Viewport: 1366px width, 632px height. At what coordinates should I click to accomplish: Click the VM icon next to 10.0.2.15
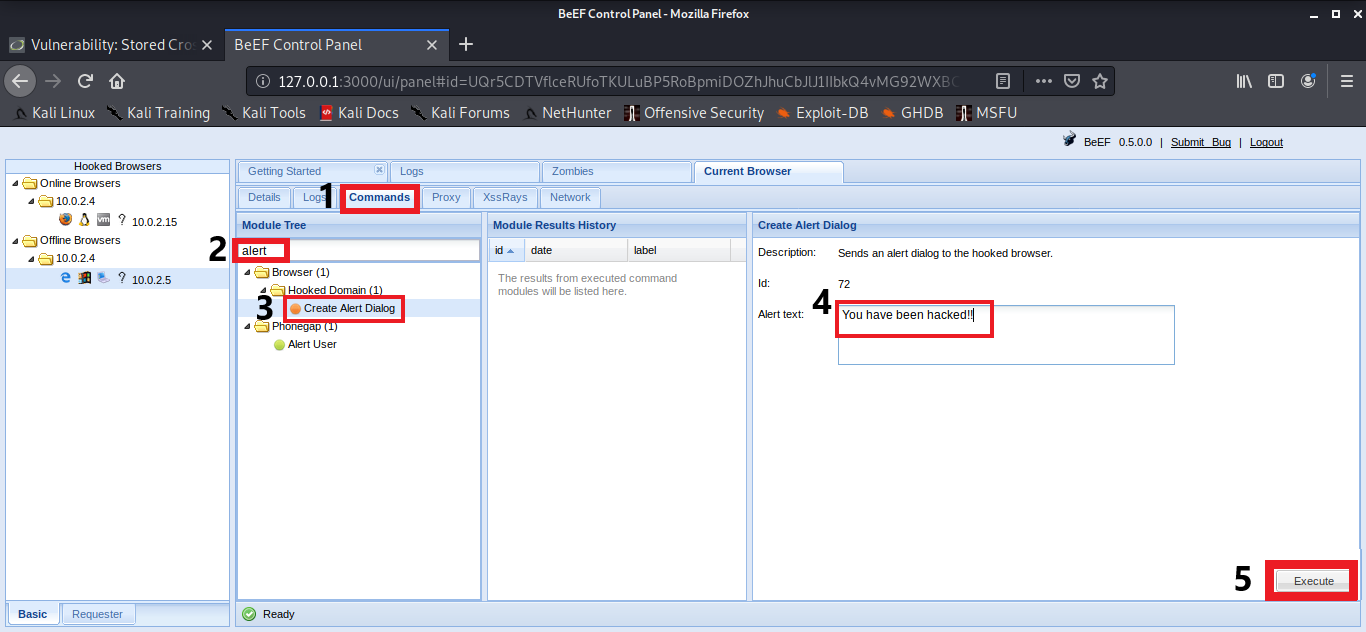click(103, 219)
